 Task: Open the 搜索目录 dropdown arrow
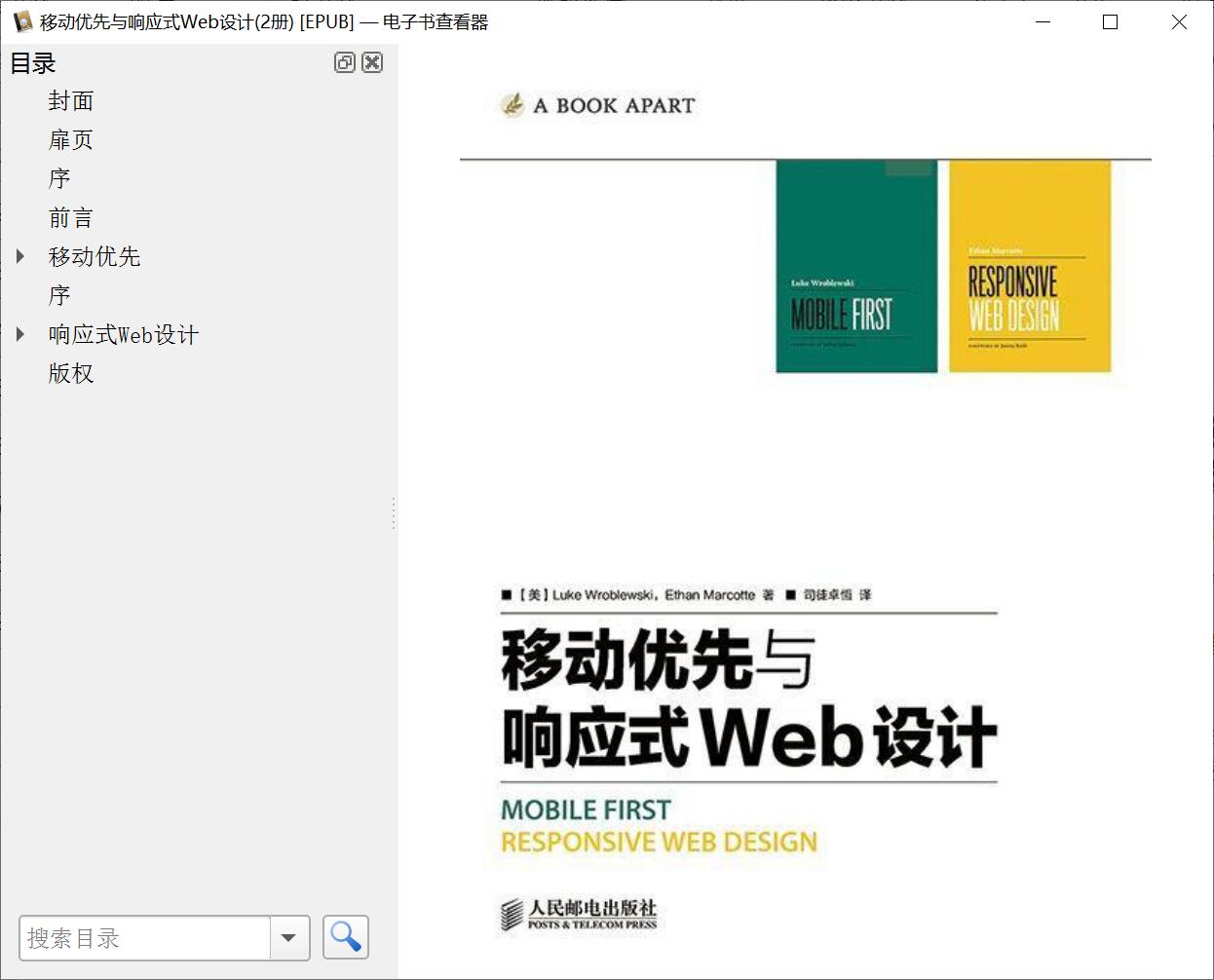288,938
